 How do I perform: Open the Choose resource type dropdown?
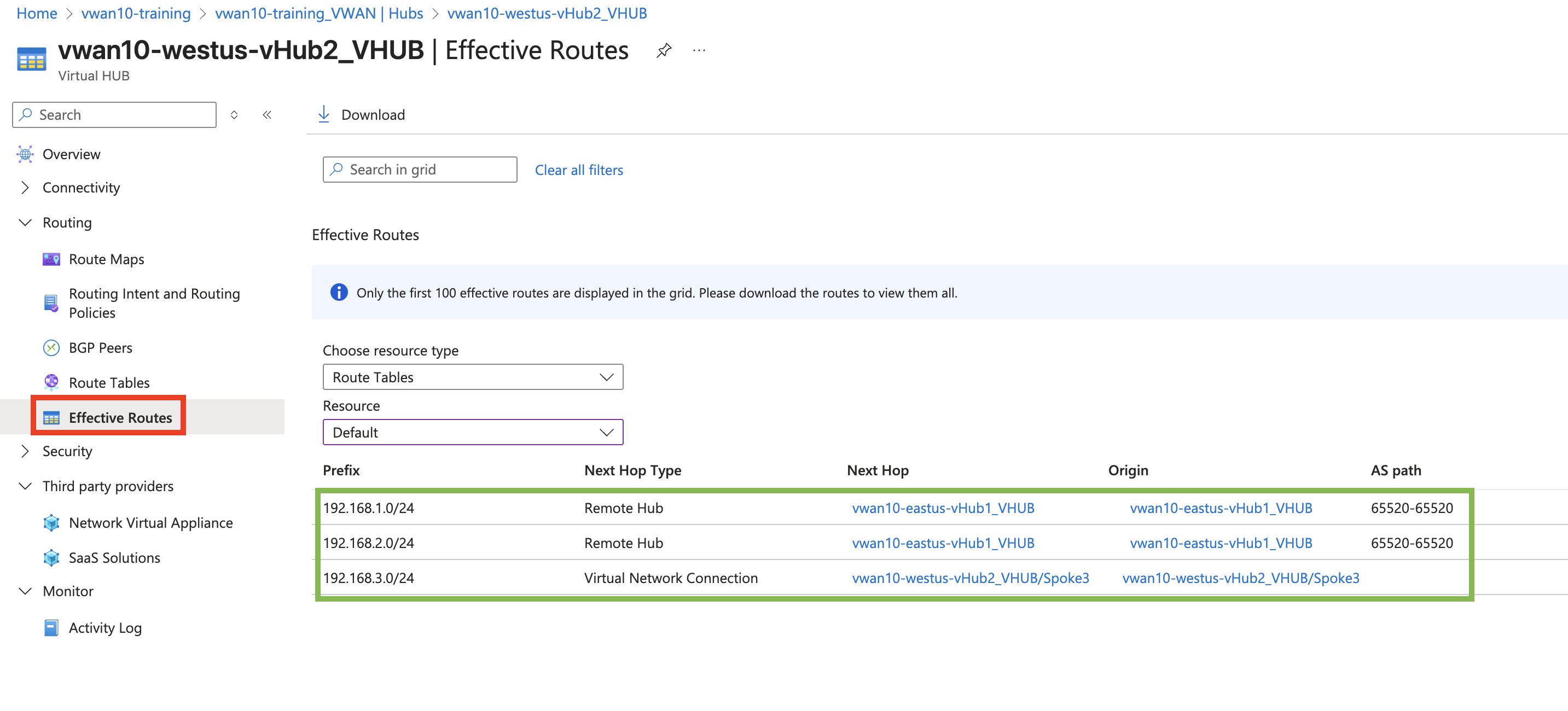pyautogui.click(x=472, y=377)
